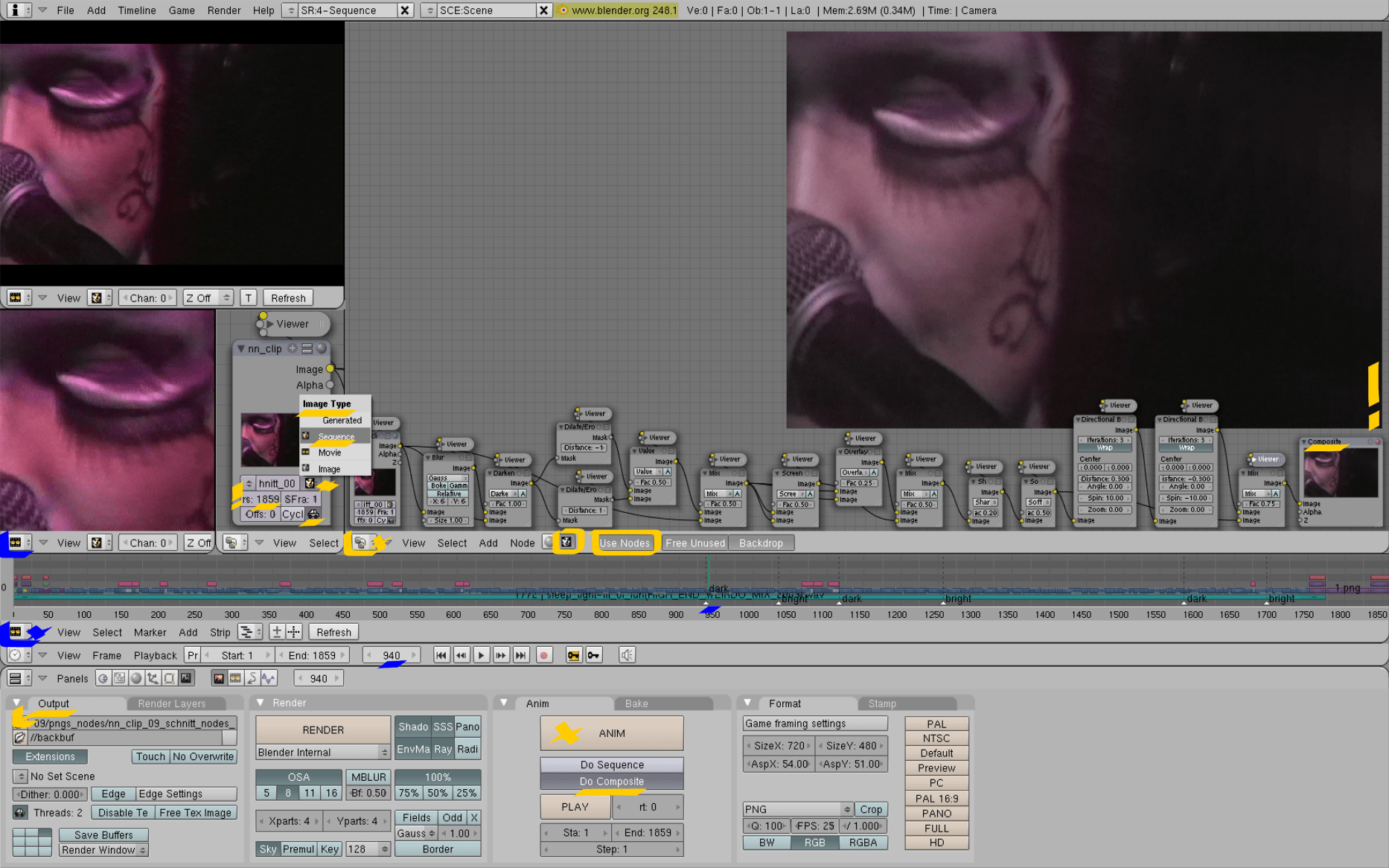
Task: Click the Composite node preview thumbnail
Action: (x=1341, y=473)
